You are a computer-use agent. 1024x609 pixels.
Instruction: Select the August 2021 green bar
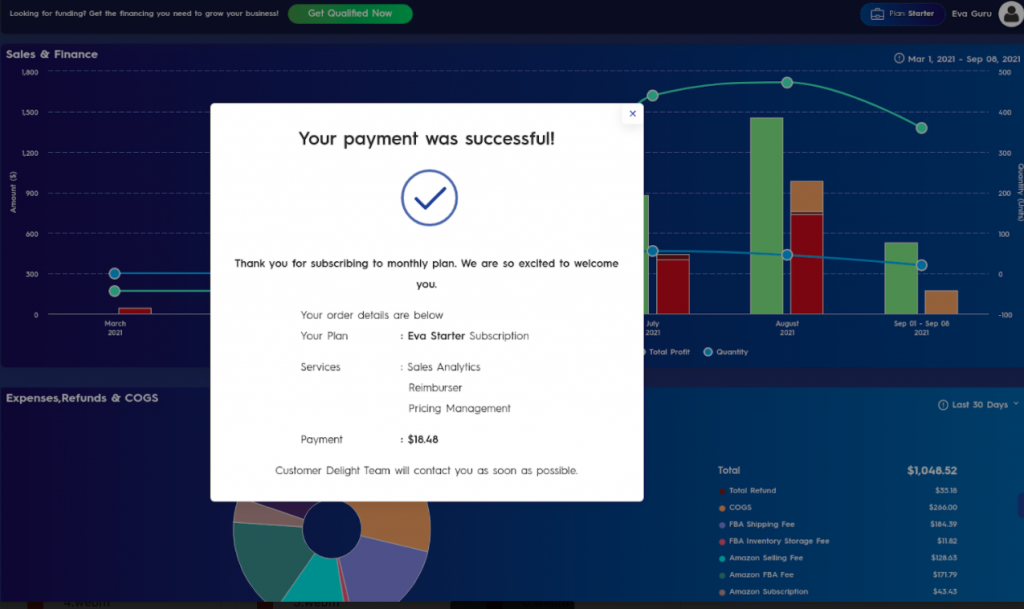(x=767, y=215)
